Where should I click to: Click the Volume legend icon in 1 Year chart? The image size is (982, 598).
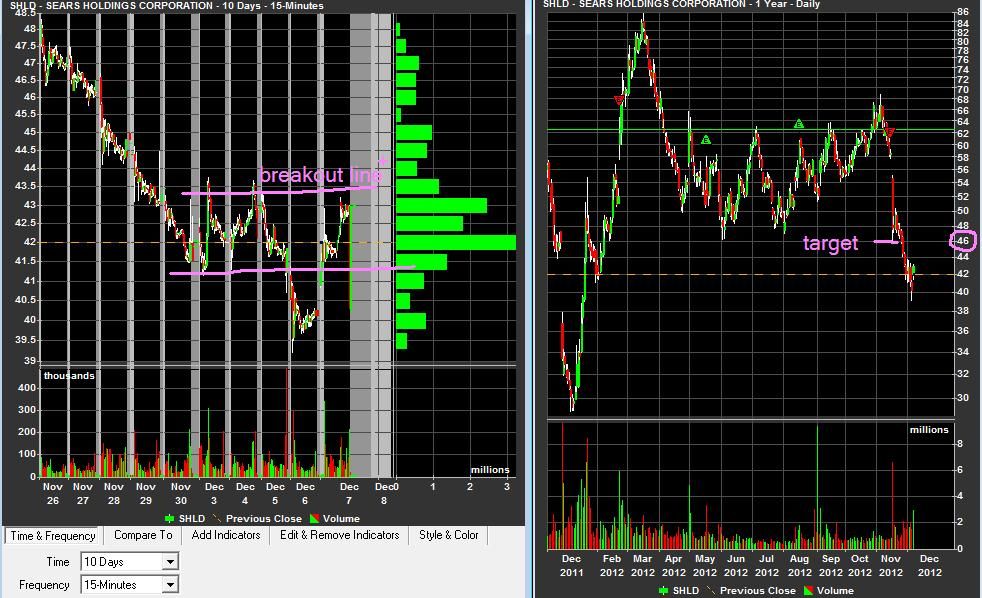(x=809, y=590)
